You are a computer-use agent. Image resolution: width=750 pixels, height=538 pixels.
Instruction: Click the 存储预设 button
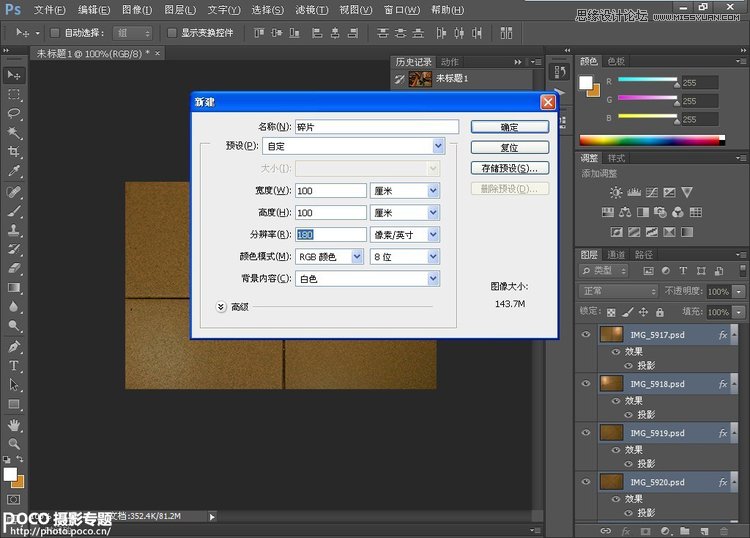click(x=509, y=168)
